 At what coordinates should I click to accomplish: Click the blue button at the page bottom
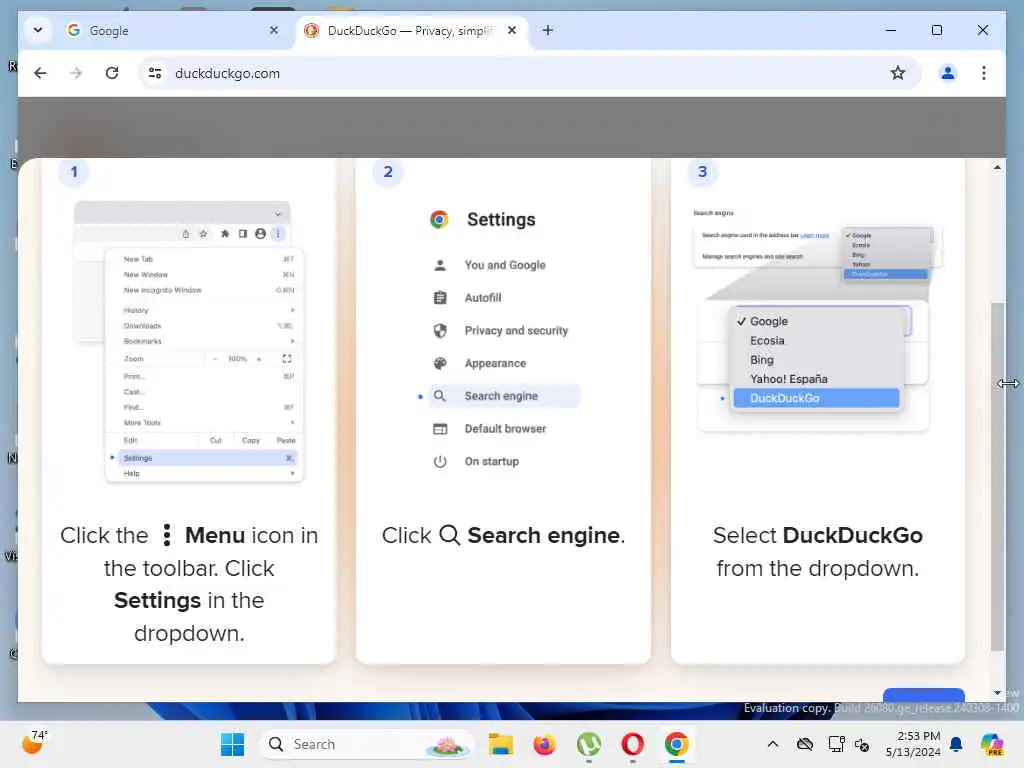coord(923,695)
